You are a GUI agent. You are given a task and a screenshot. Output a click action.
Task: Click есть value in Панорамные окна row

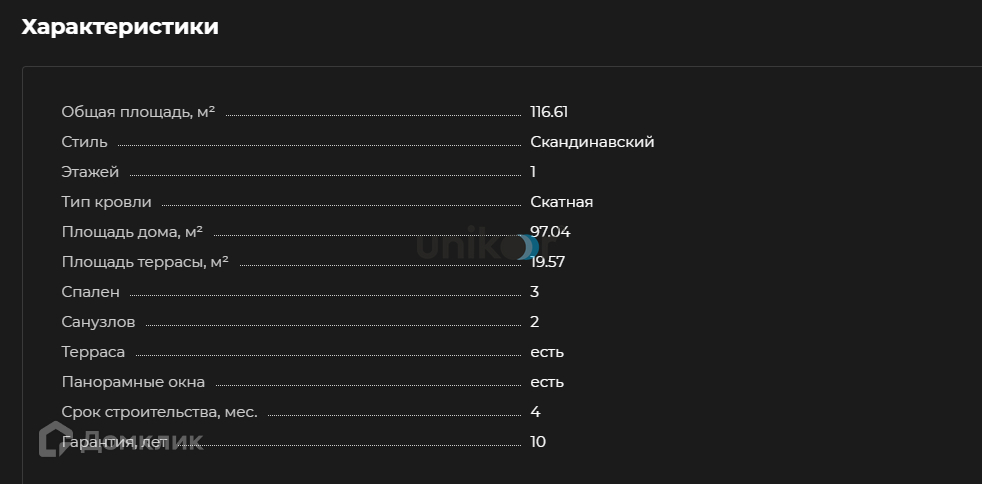[x=547, y=382]
